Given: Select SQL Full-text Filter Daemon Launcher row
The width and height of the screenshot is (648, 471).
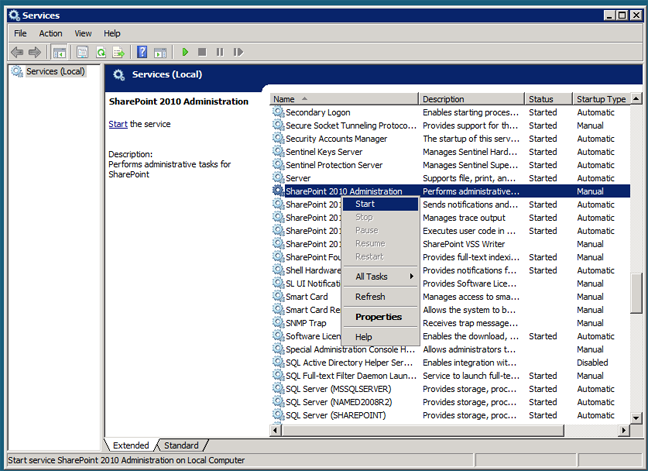Looking at the screenshot, I should (x=450, y=376).
